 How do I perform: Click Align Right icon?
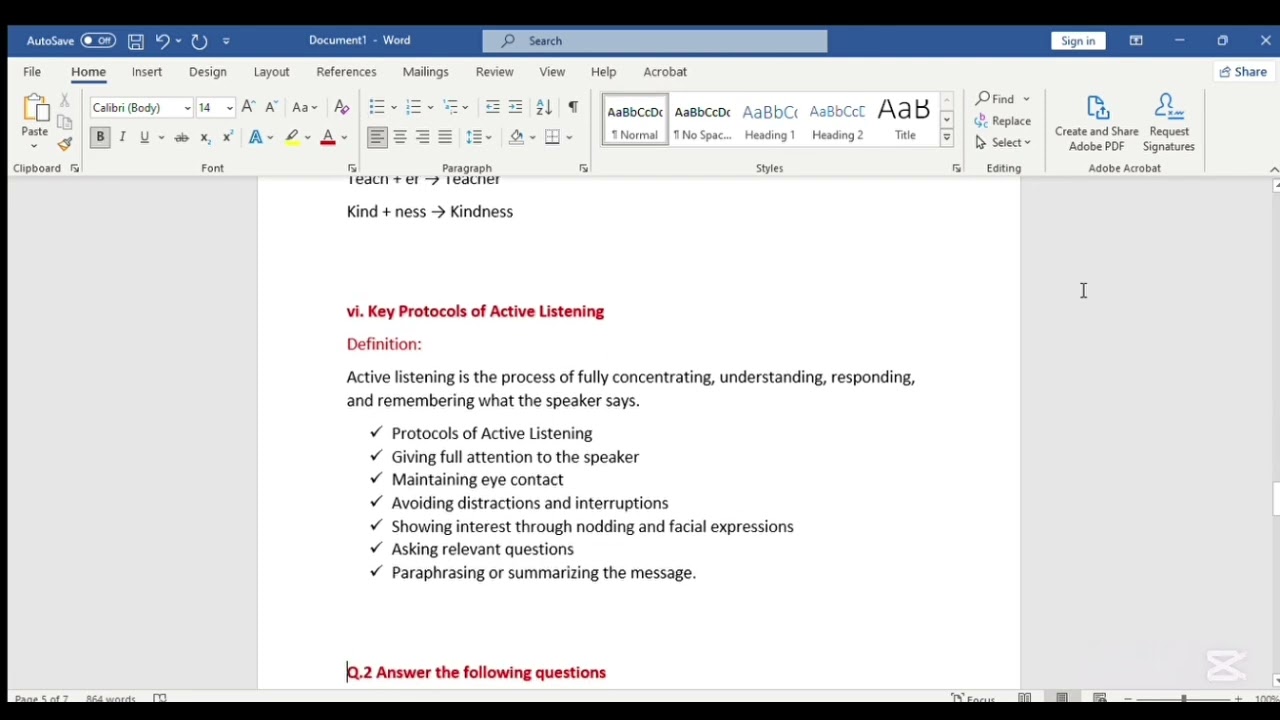coord(422,138)
